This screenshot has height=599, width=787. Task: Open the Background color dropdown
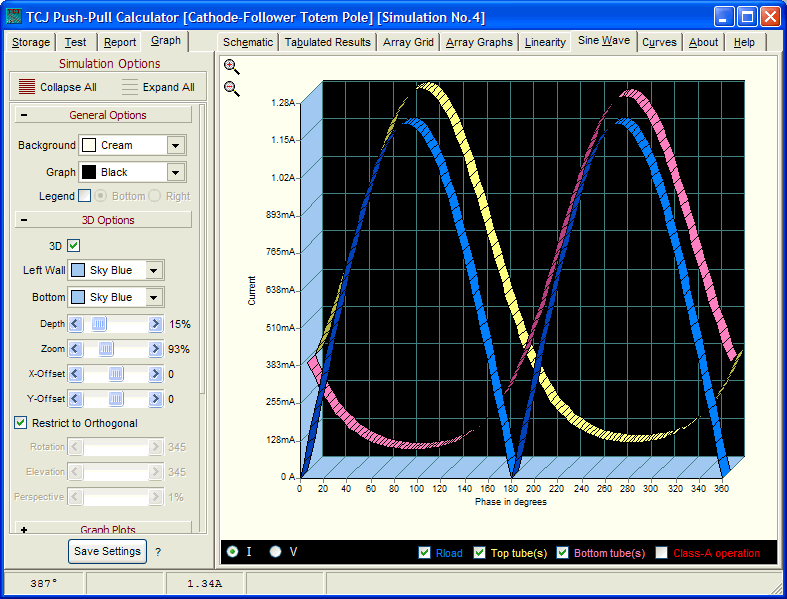point(176,145)
